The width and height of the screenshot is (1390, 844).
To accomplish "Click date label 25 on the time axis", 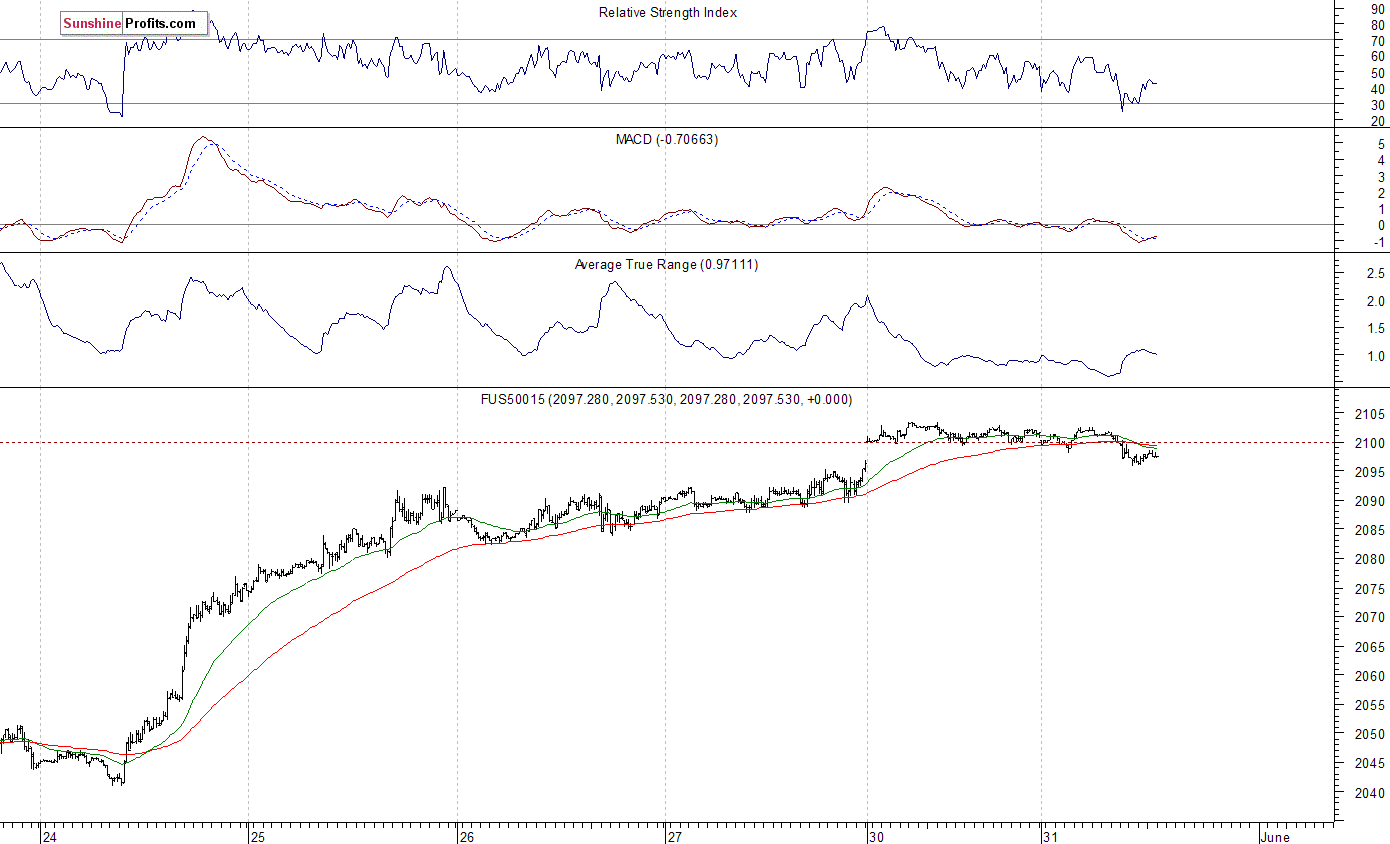I will (258, 836).
